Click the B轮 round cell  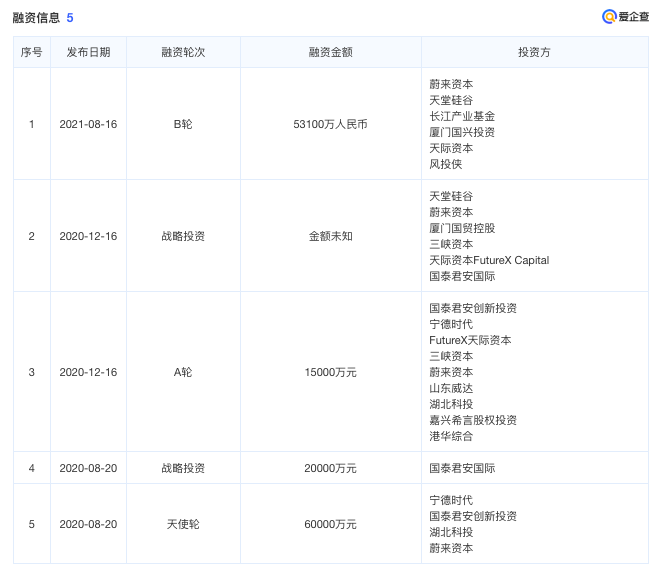point(183,124)
